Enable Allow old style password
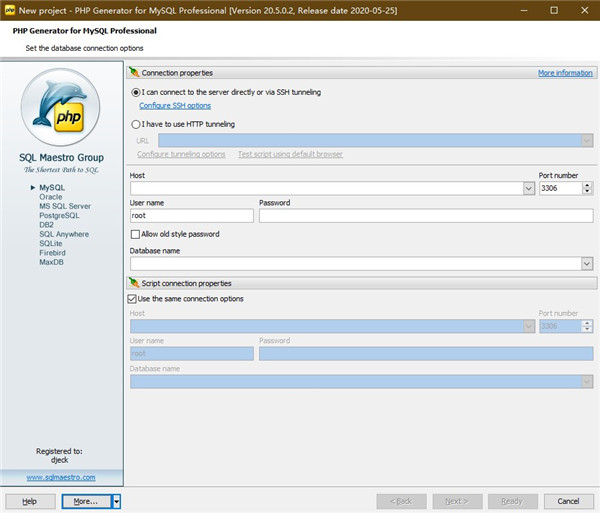The height and width of the screenshot is (513, 600). pyautogui.click(x=135, y=234)
